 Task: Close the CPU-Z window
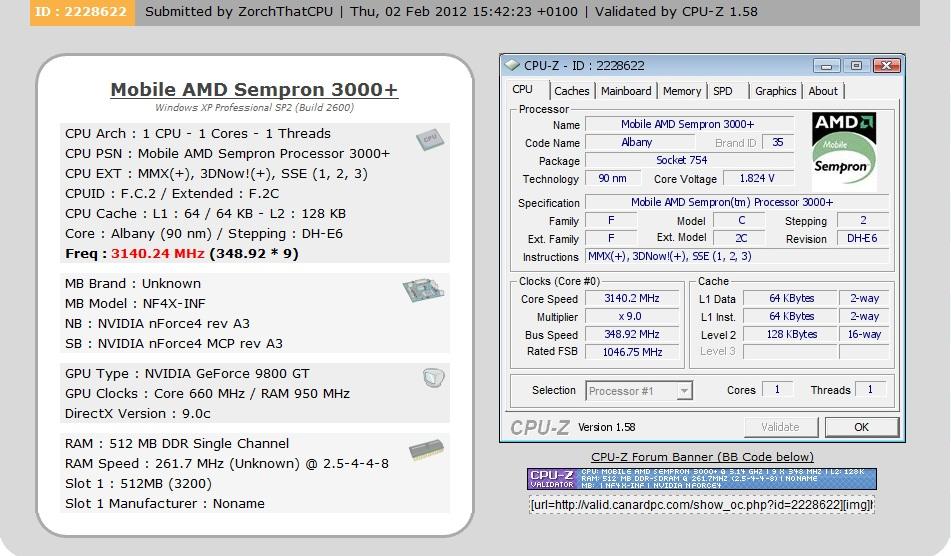887,65
